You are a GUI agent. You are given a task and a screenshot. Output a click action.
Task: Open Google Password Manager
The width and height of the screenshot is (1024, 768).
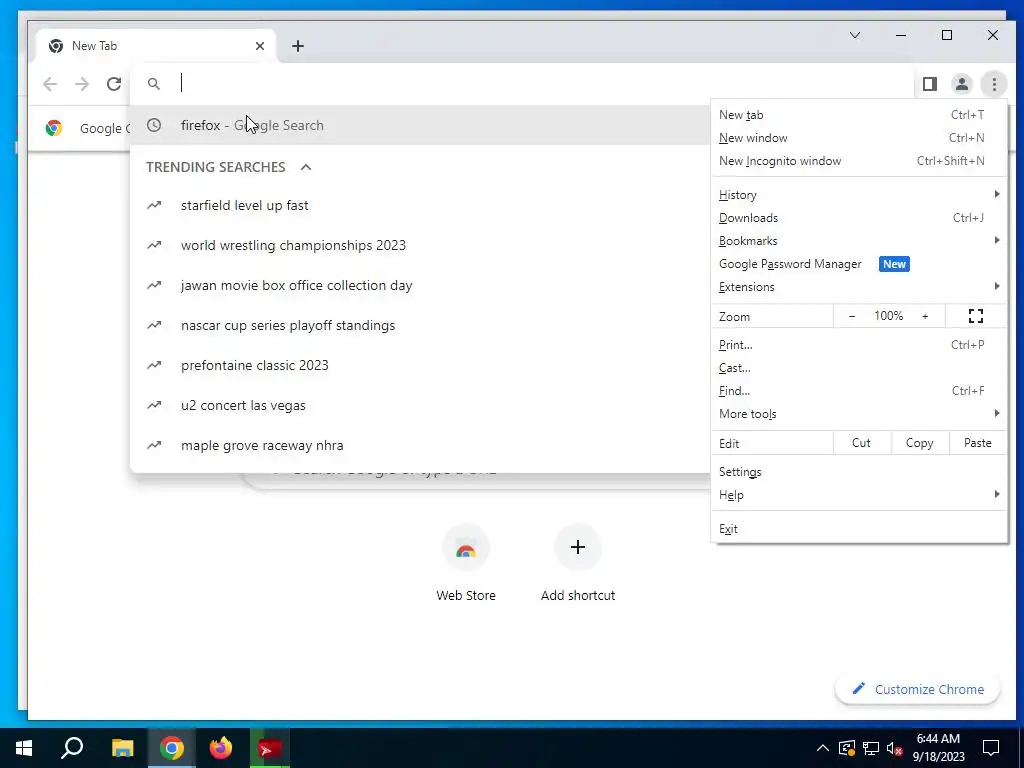click(859, 264)
